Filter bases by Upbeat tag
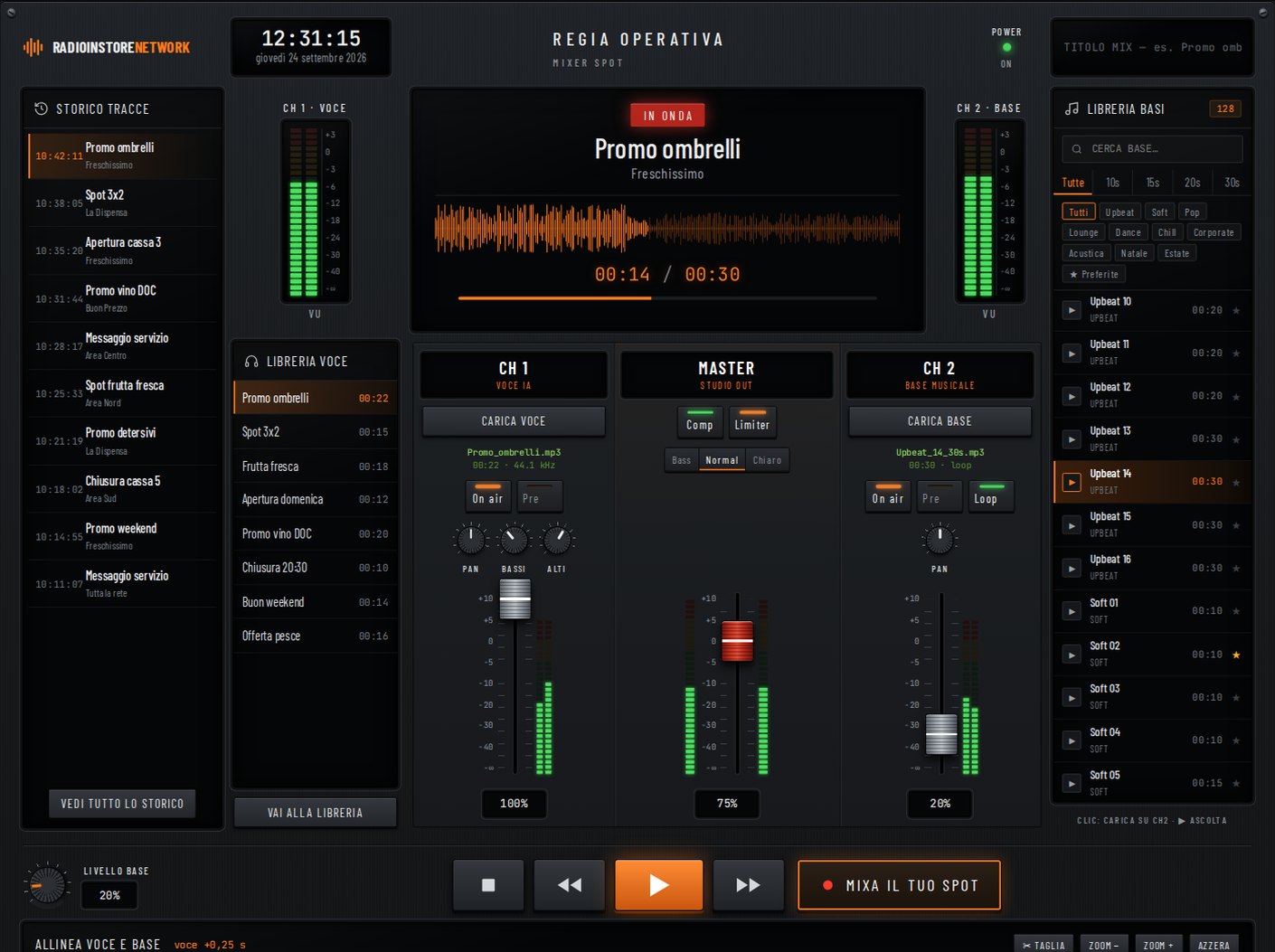Viewport: 1275px width, 952px height. pyautogui.click(x=1119, y=212)
